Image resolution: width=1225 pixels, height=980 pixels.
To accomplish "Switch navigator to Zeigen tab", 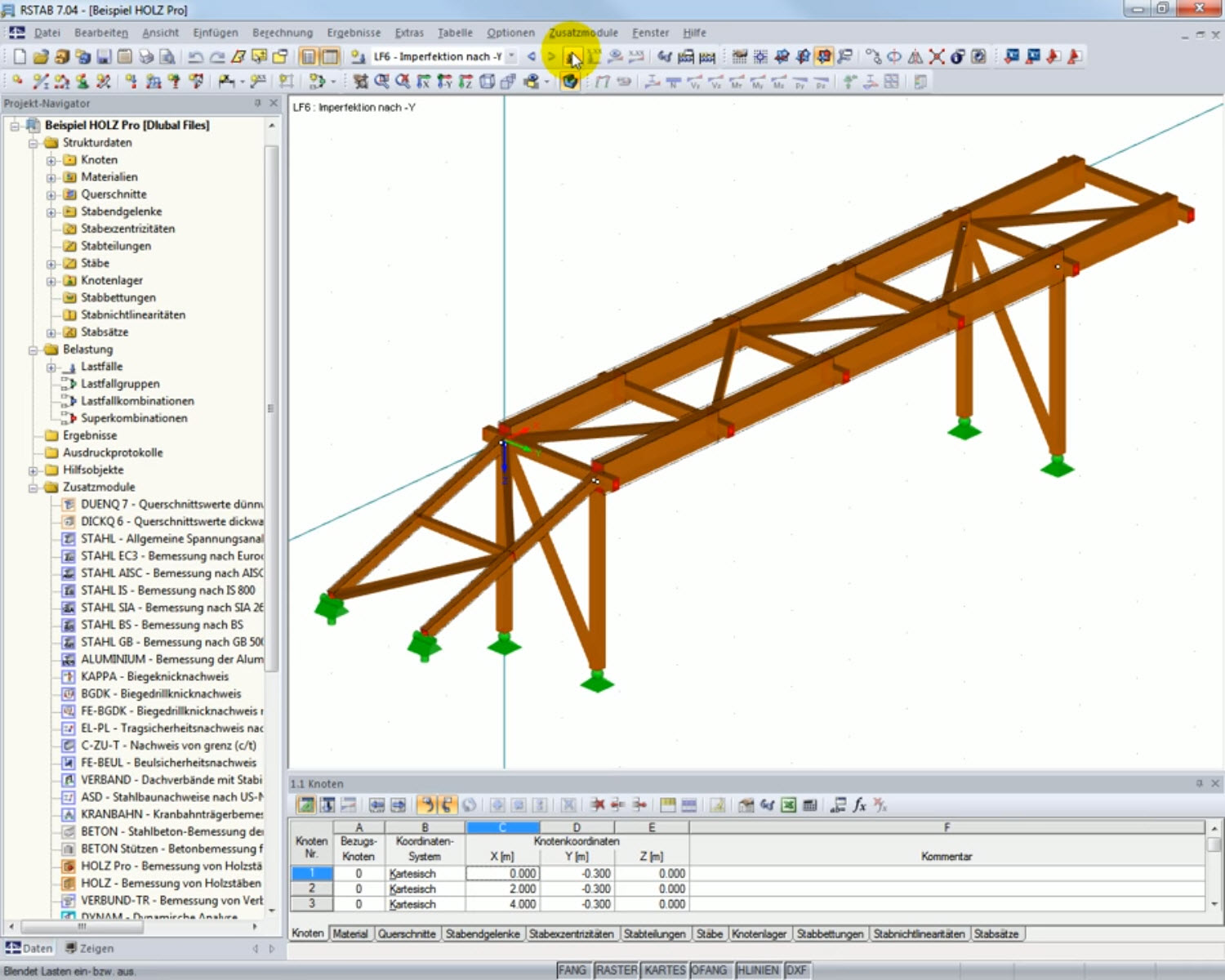I will point(89,948).
